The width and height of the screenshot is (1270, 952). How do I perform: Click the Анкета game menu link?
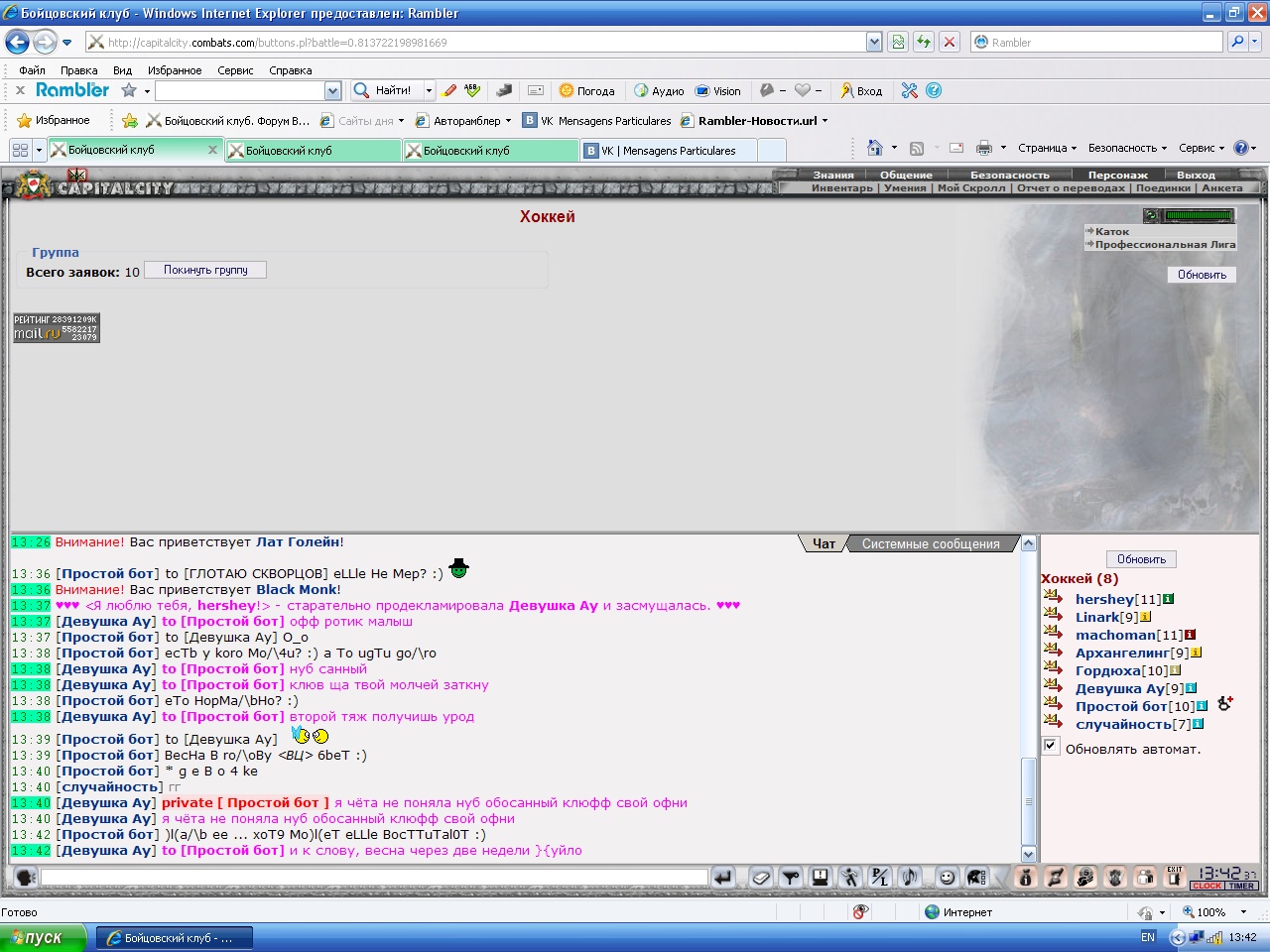(1222, 187)
